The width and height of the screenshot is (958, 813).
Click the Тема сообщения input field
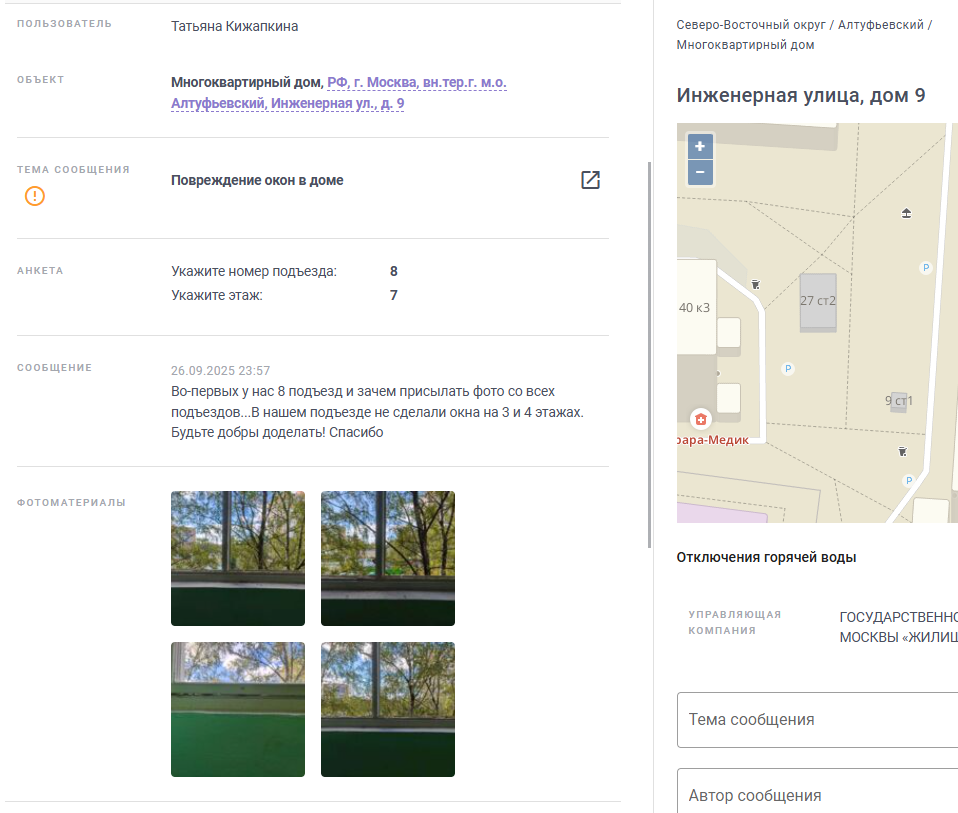tap(817, 720)
